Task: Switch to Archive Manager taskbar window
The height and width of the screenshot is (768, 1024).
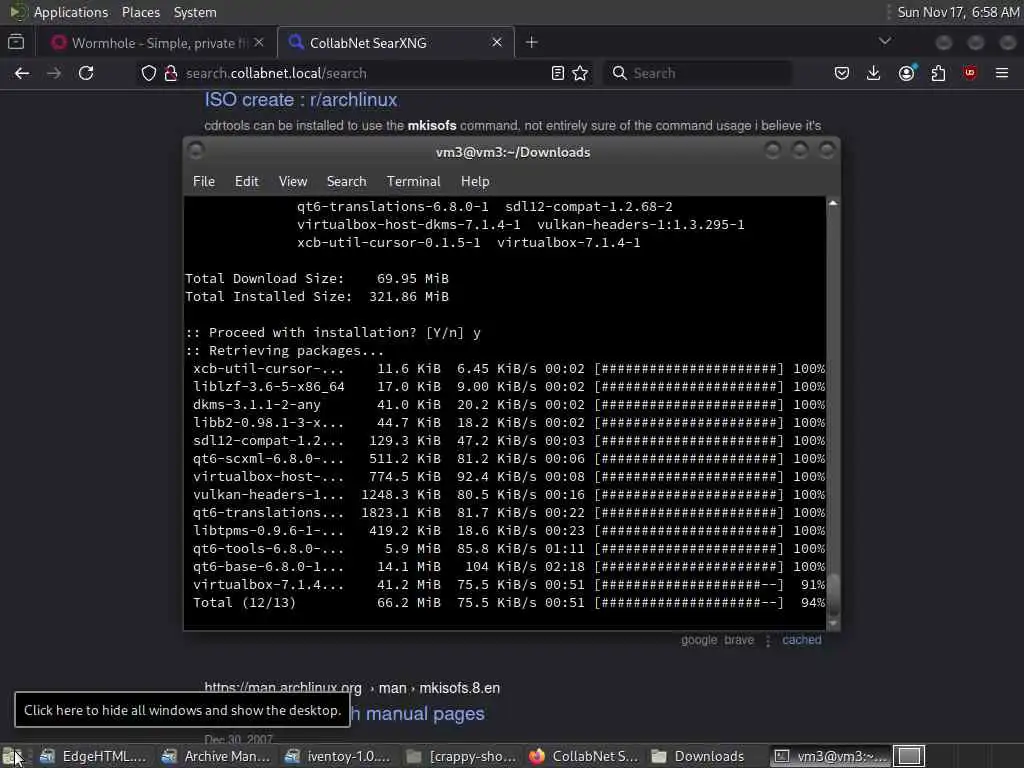Action: [216, 756]
